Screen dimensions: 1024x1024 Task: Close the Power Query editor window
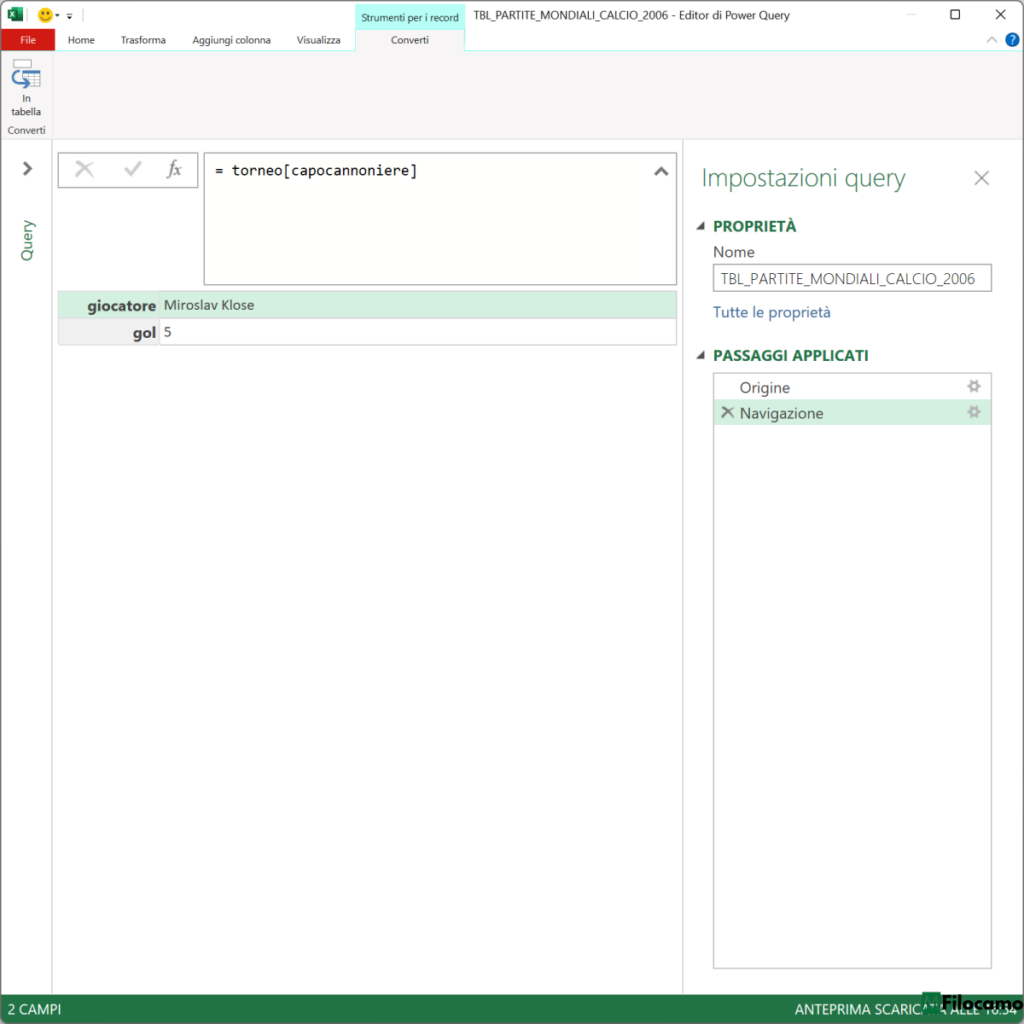[x=1000, y=14]
